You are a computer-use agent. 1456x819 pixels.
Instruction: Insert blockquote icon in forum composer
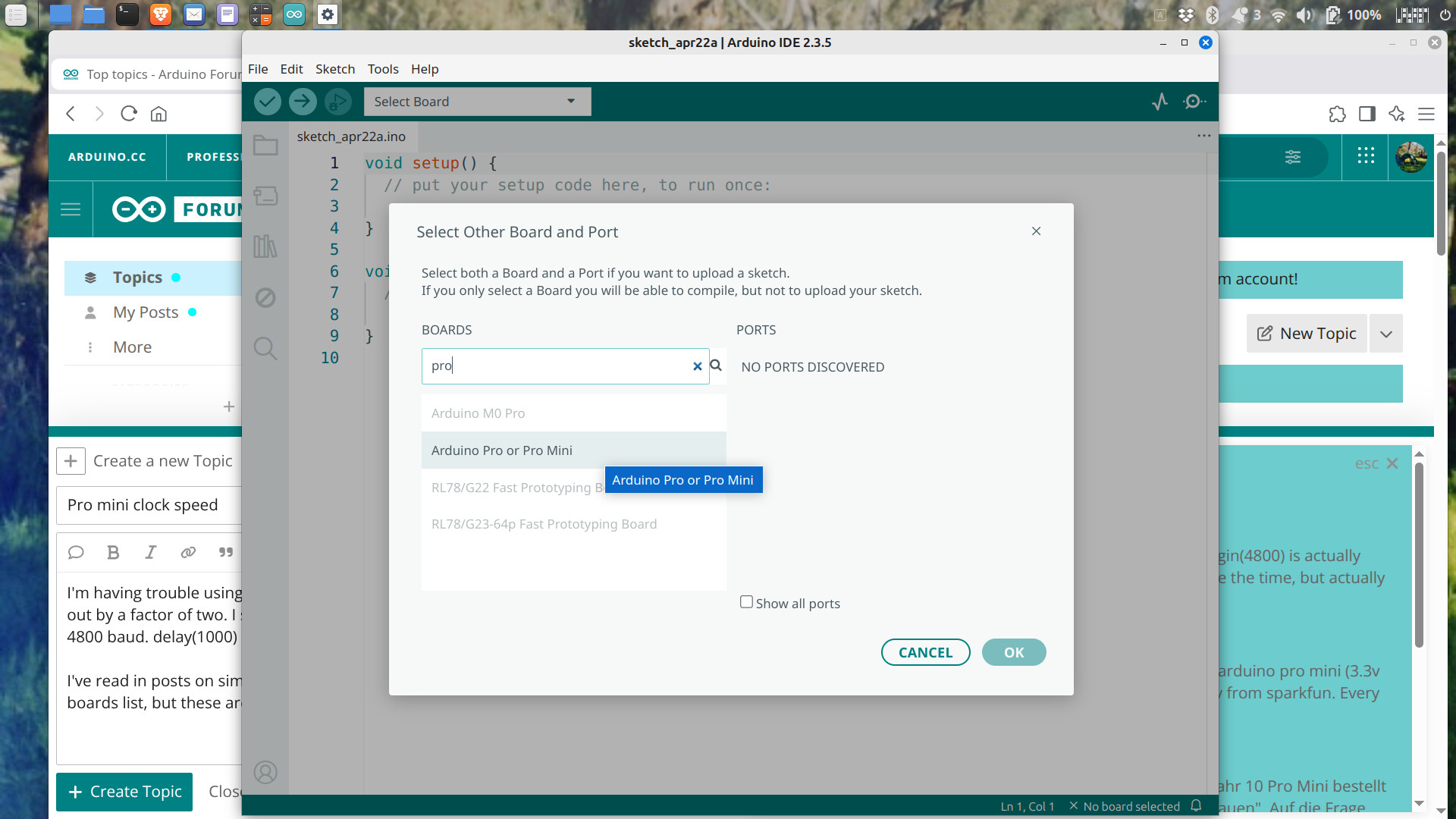tap(226, 552)
